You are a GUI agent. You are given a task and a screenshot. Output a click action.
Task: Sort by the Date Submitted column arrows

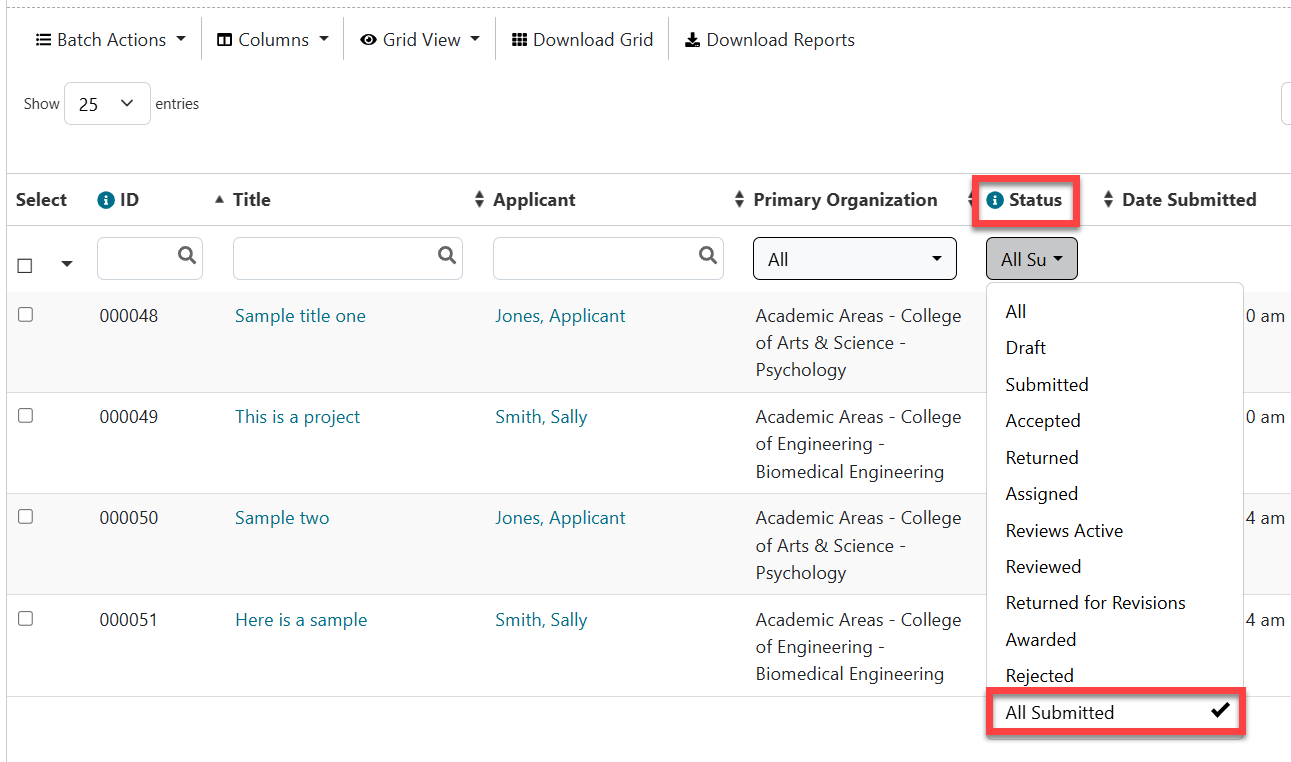click(x=1108, y=200)
